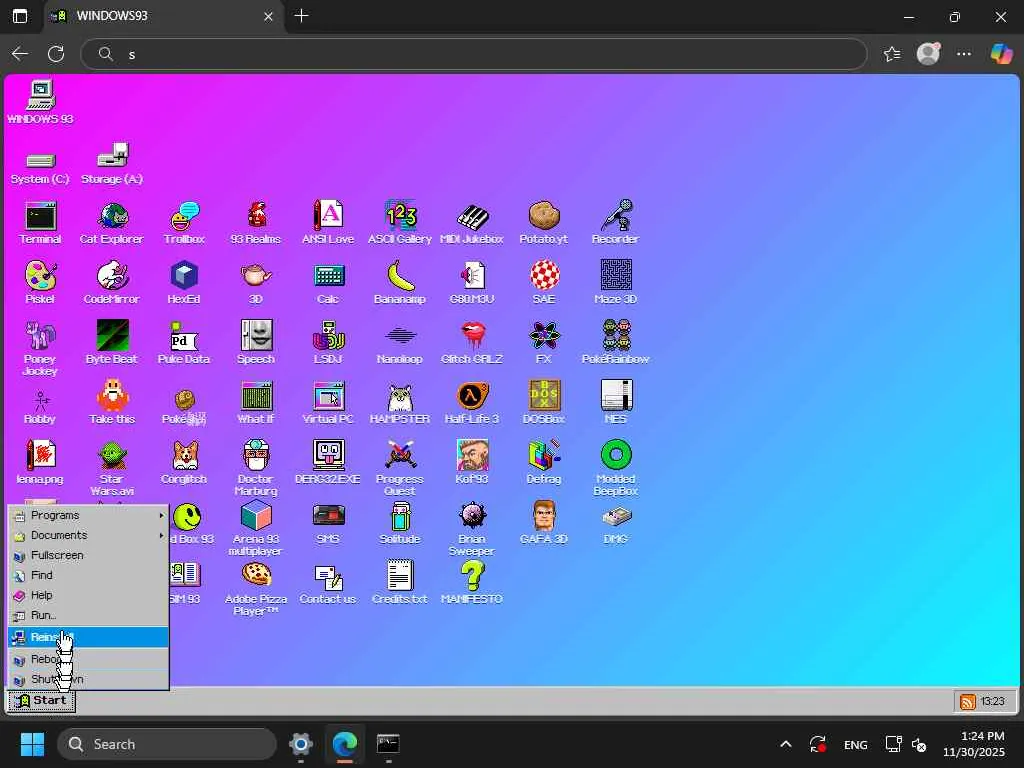Choose Run... in Start menu

[88, 615]
